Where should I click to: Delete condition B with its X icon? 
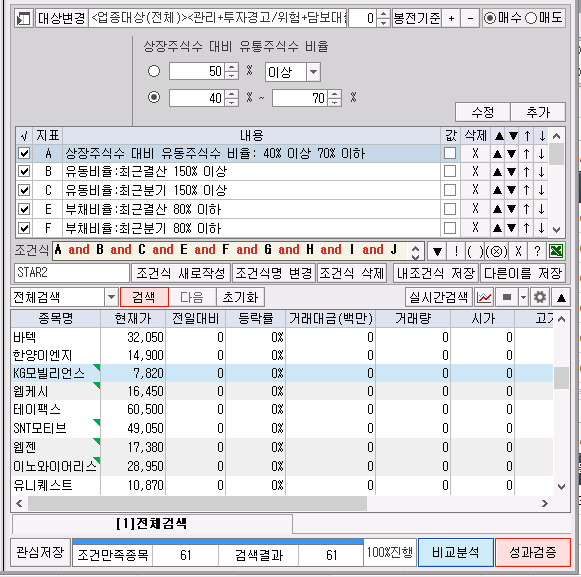(x=475, y=171)
